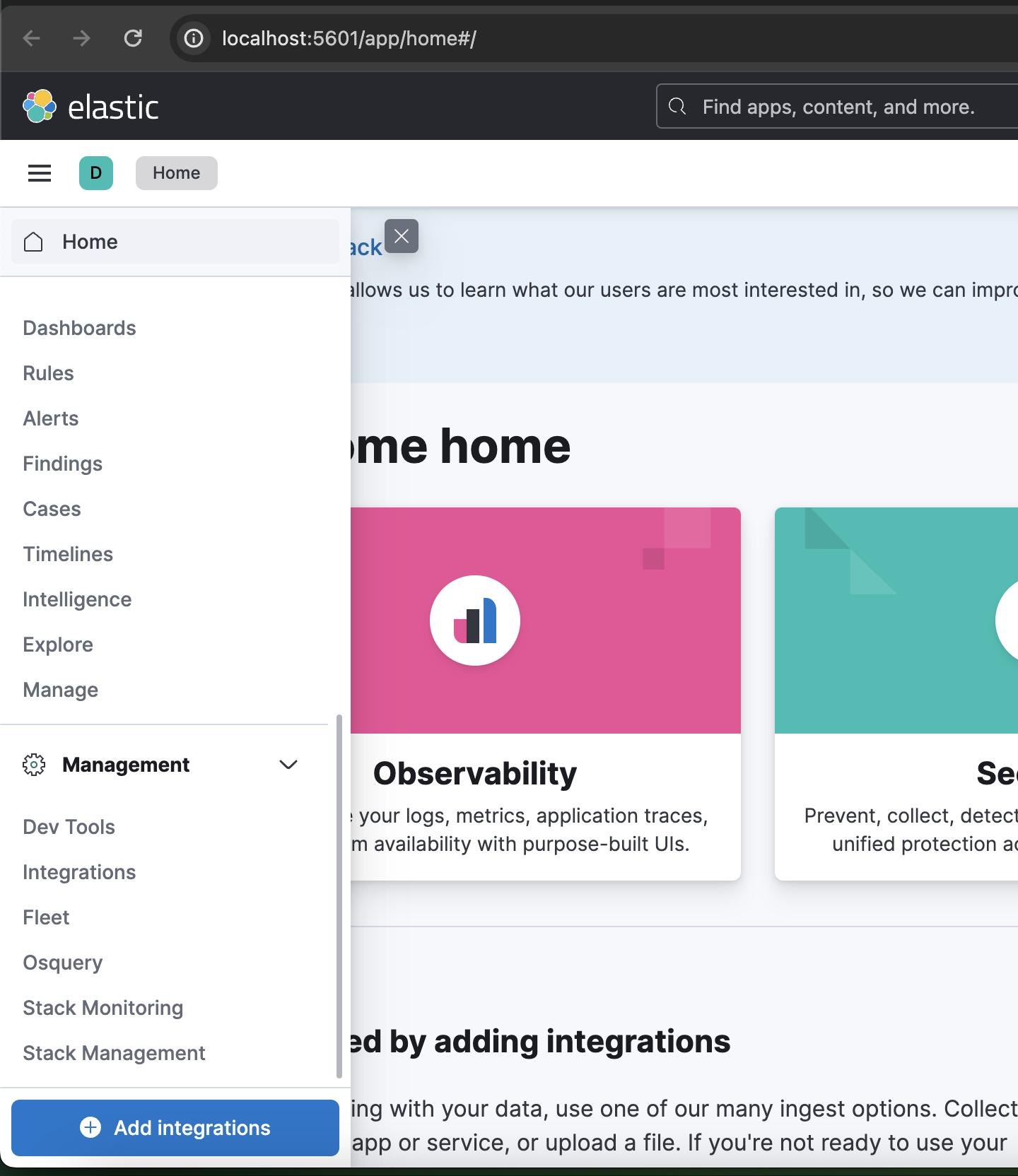
Task: Click the site info icon in address bar
Action: point(194,38)
